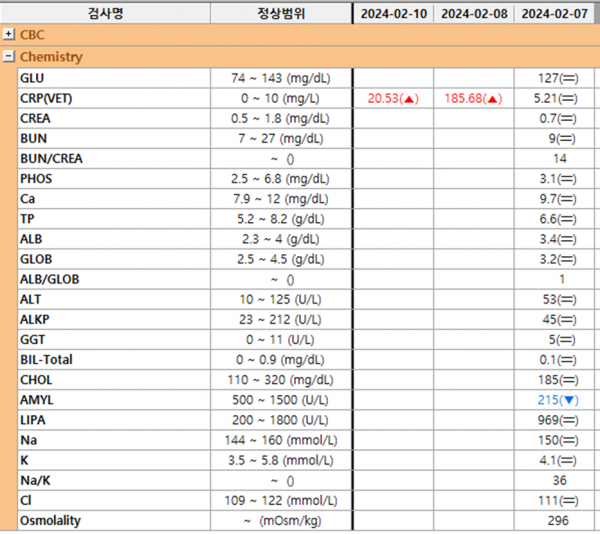Select the 2024-02-10 date column header
The width and height of the screenshot is (600, 534).
pos(394,14)
